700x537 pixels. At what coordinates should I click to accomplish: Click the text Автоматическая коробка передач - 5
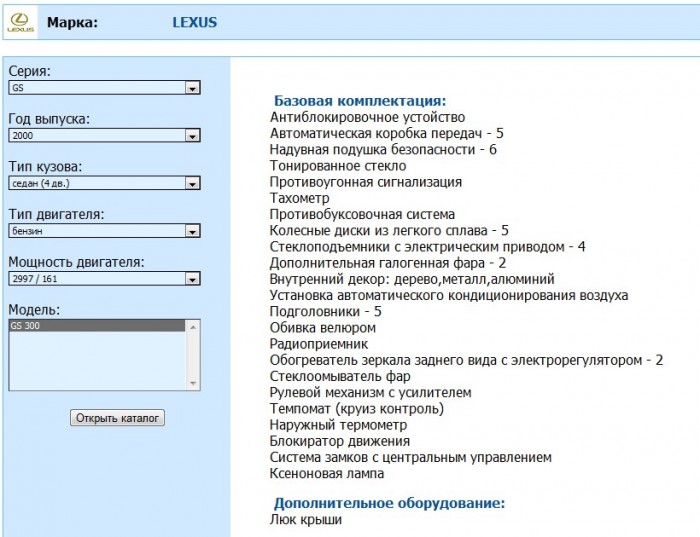click(x=387, y=133)
